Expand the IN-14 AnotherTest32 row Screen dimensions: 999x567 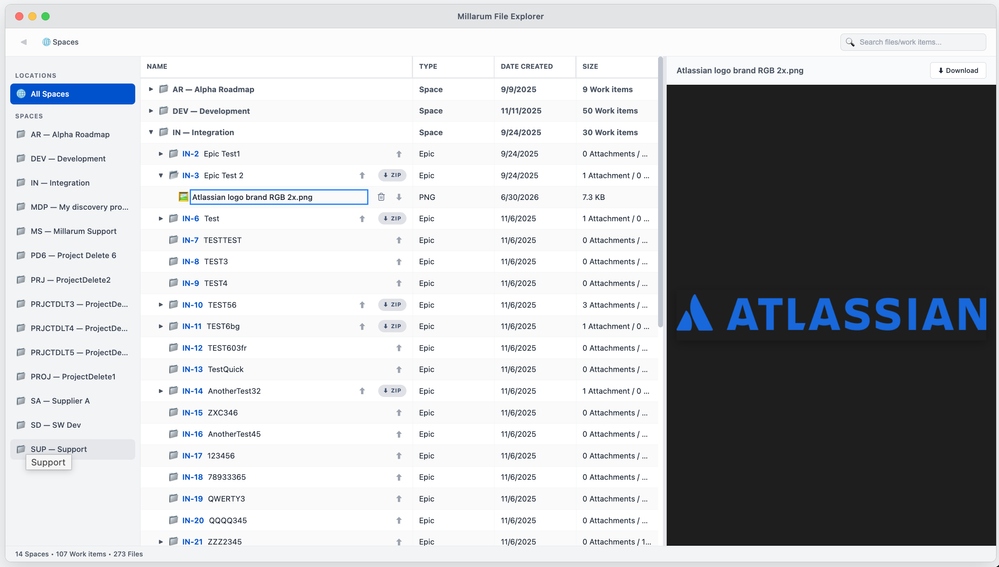[x=161, y=391]
